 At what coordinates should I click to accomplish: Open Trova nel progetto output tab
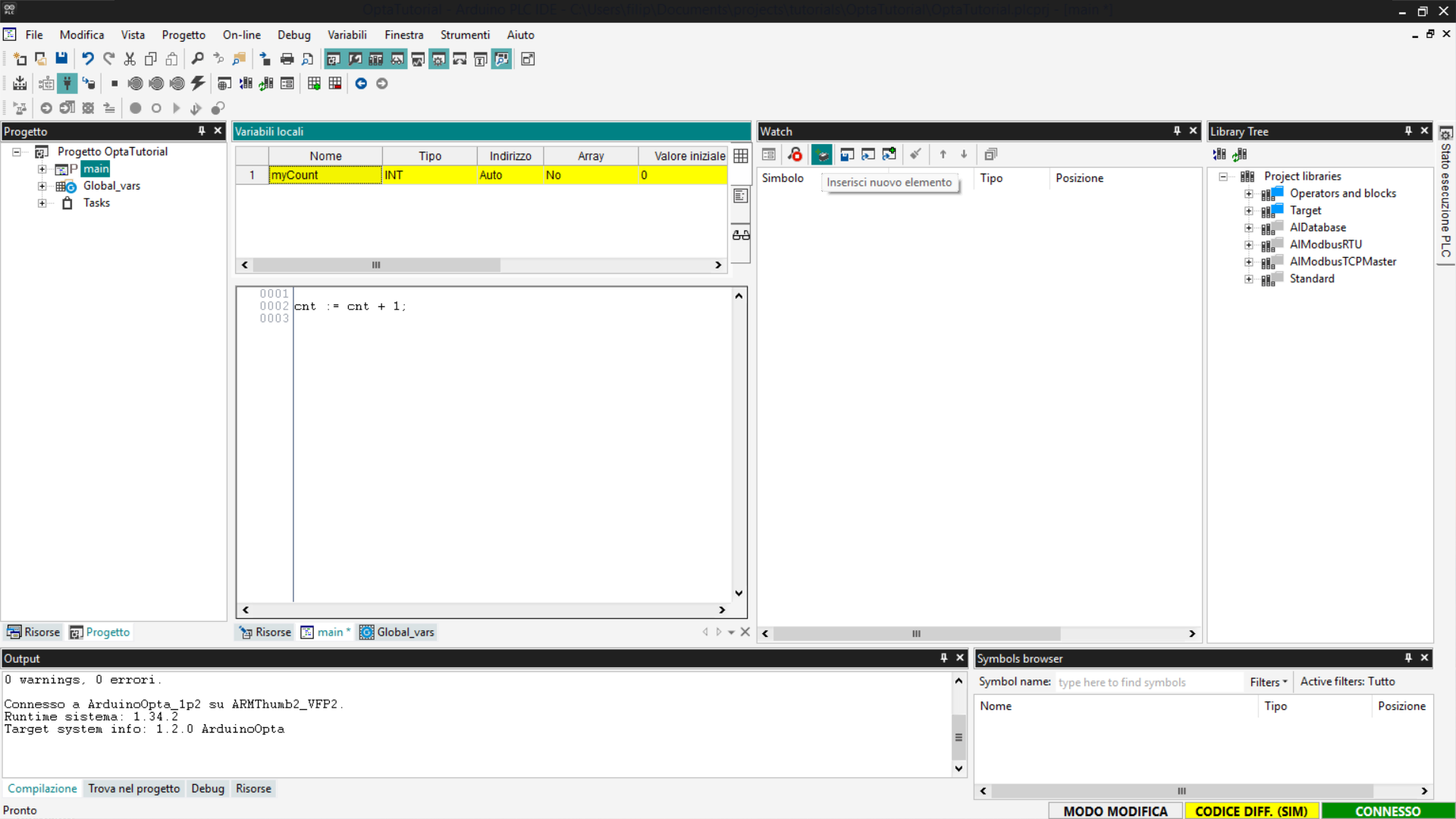point(134,789)
